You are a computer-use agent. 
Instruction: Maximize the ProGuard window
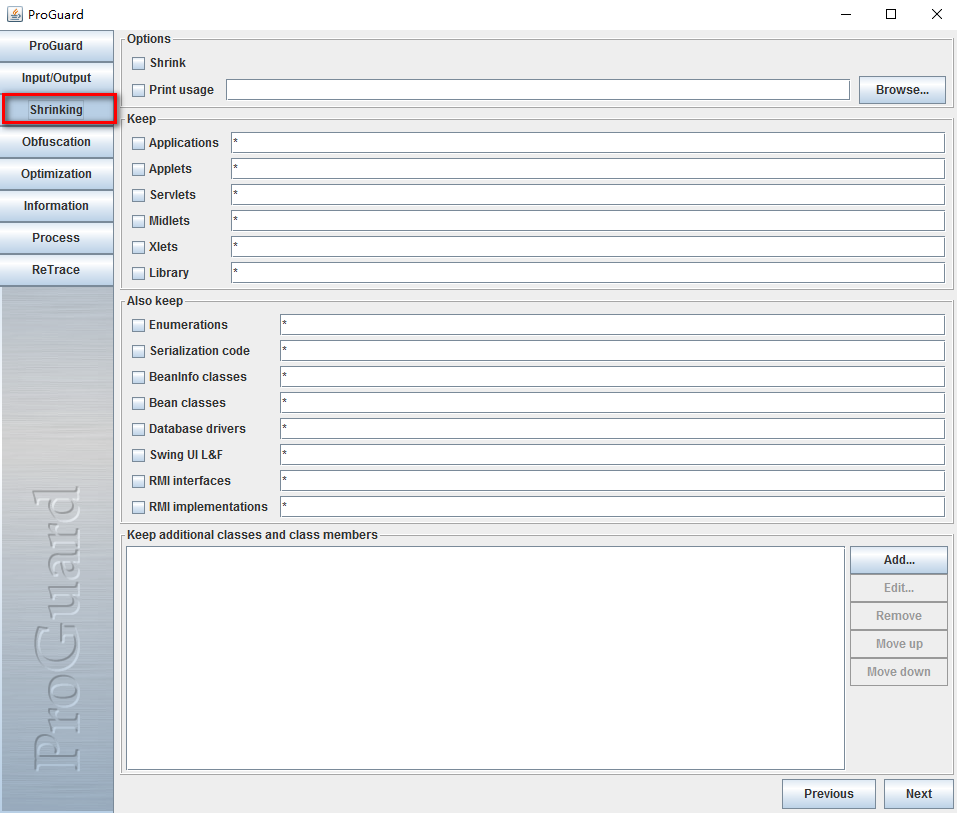[x=891, y=14]
